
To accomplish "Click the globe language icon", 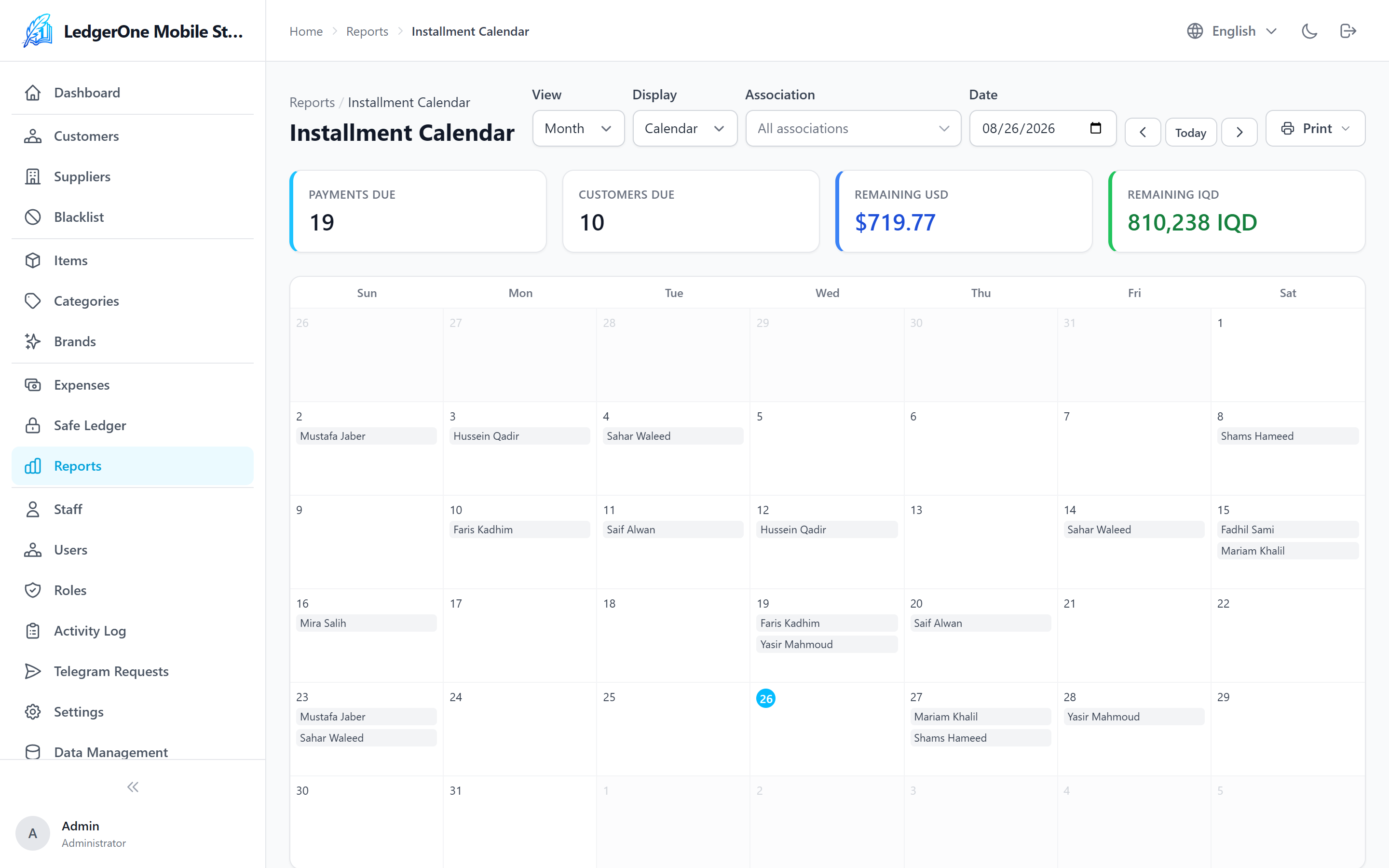I will (x=1195, y=31).
